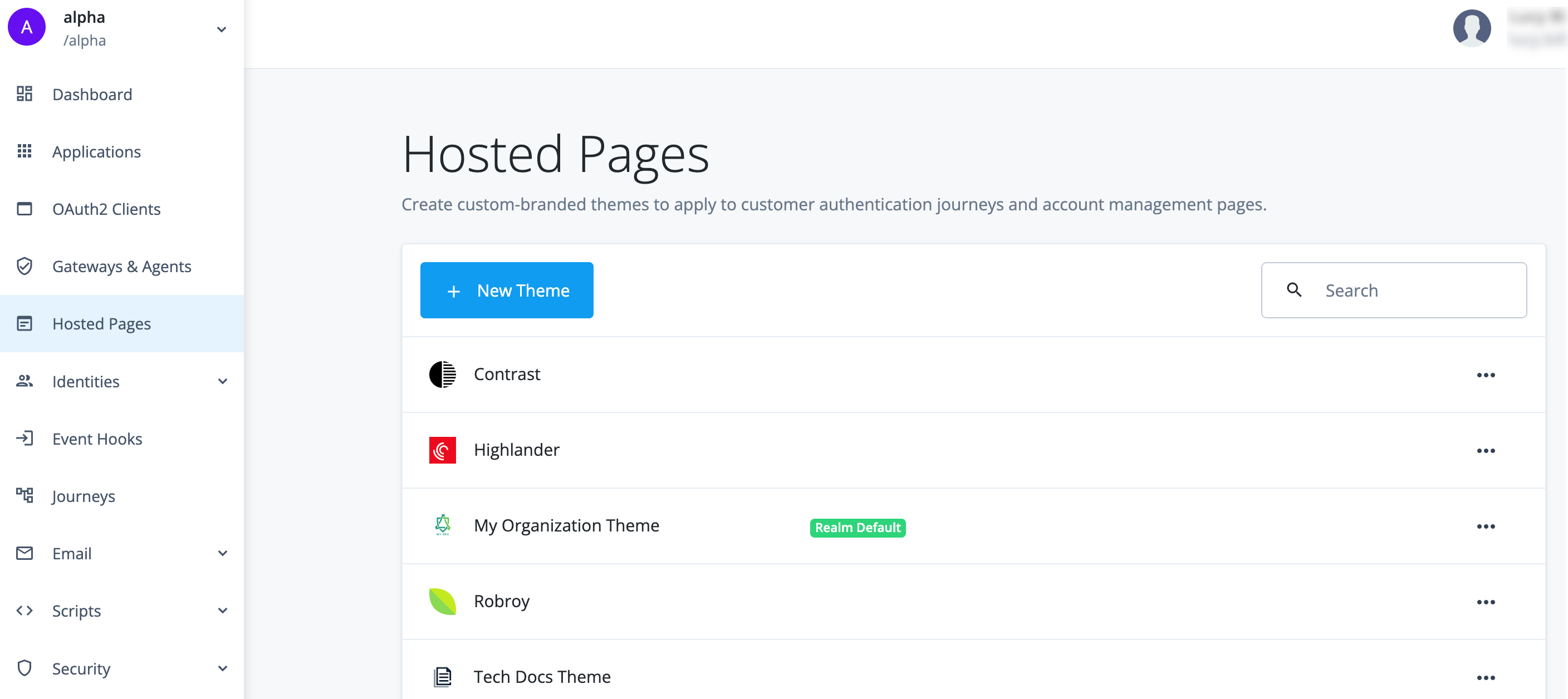Select the Applications menu item
The height and width of the screenshot is (699, 1568).
click(x=96, y=151)
